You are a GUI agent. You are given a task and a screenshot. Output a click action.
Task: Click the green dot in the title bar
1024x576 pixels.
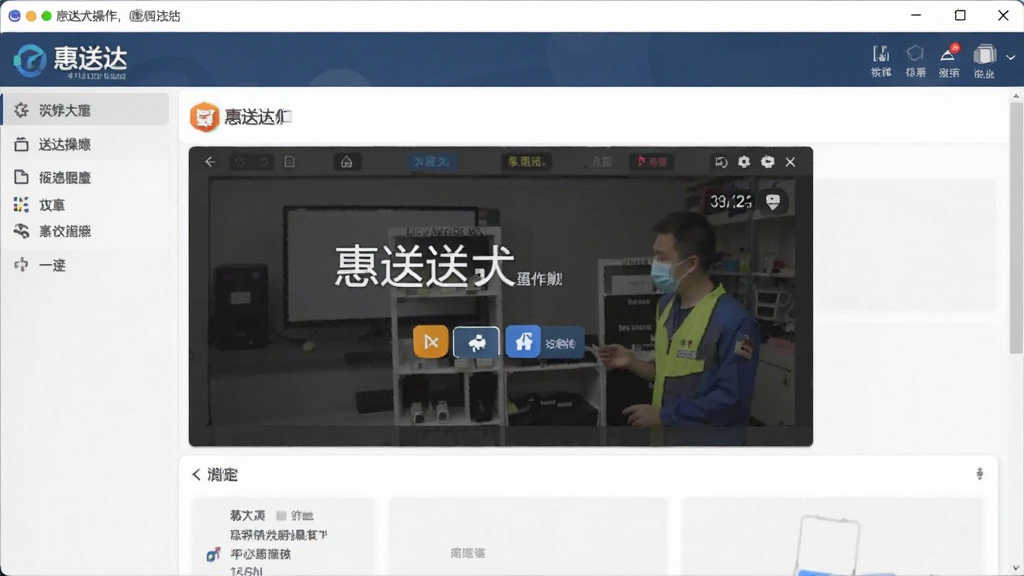(46, 16)
